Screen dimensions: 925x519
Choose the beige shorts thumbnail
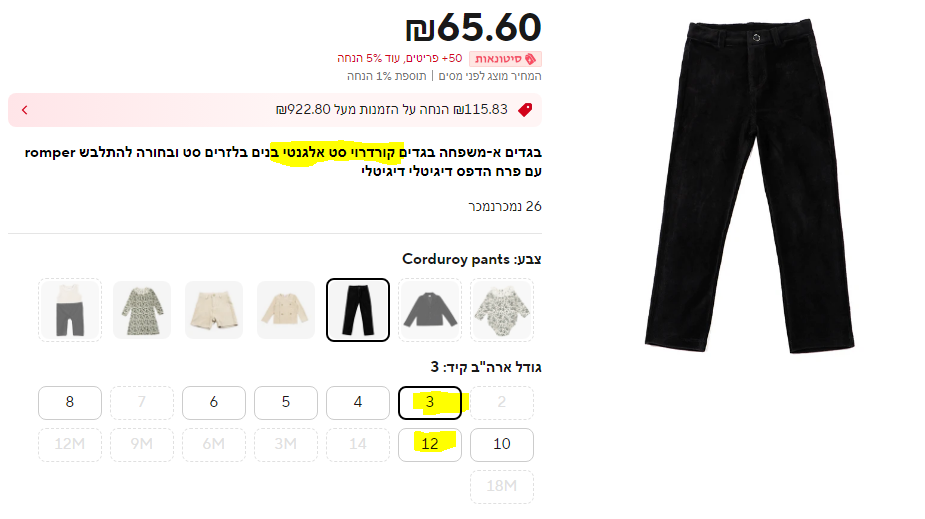tap(214, 310)
